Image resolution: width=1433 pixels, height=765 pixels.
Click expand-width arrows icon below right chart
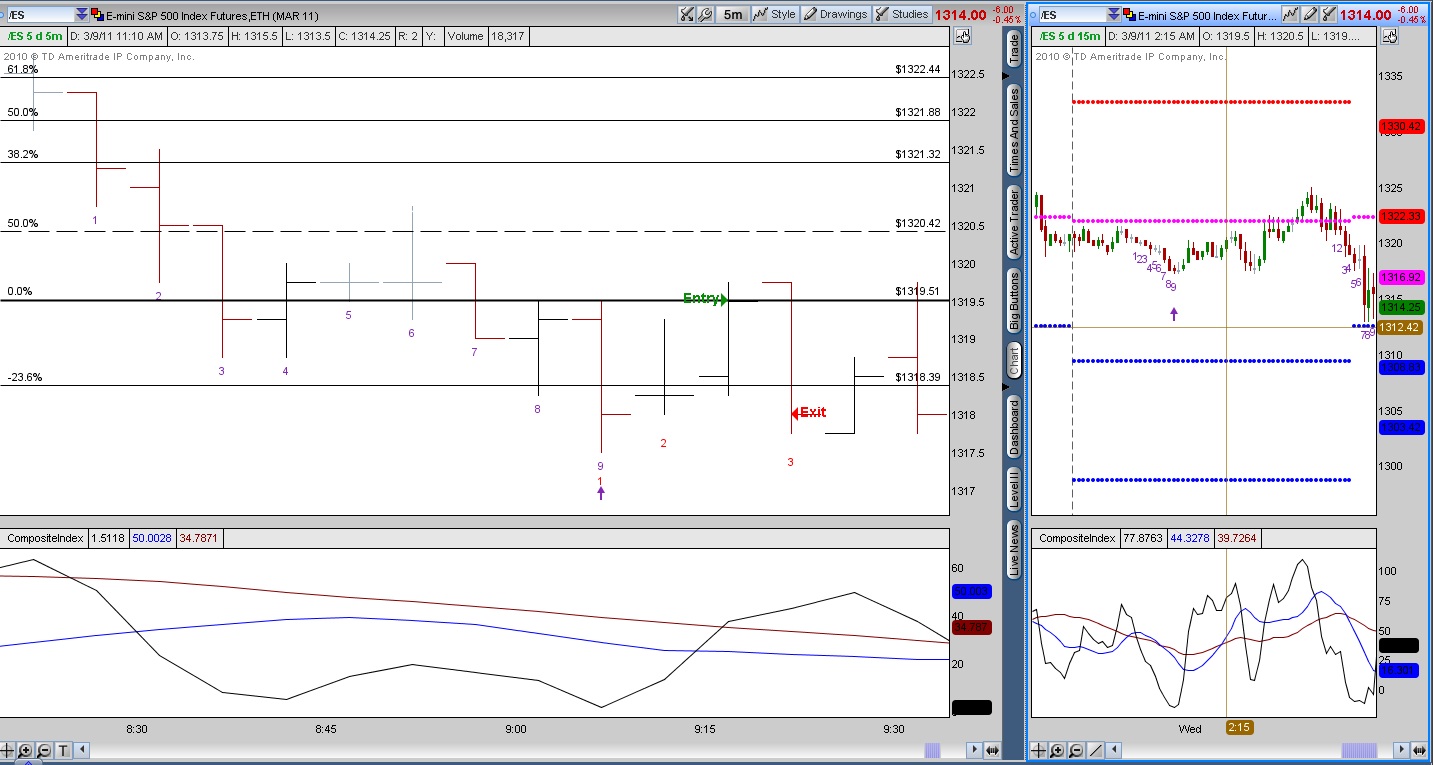[x=1418, y=749]
